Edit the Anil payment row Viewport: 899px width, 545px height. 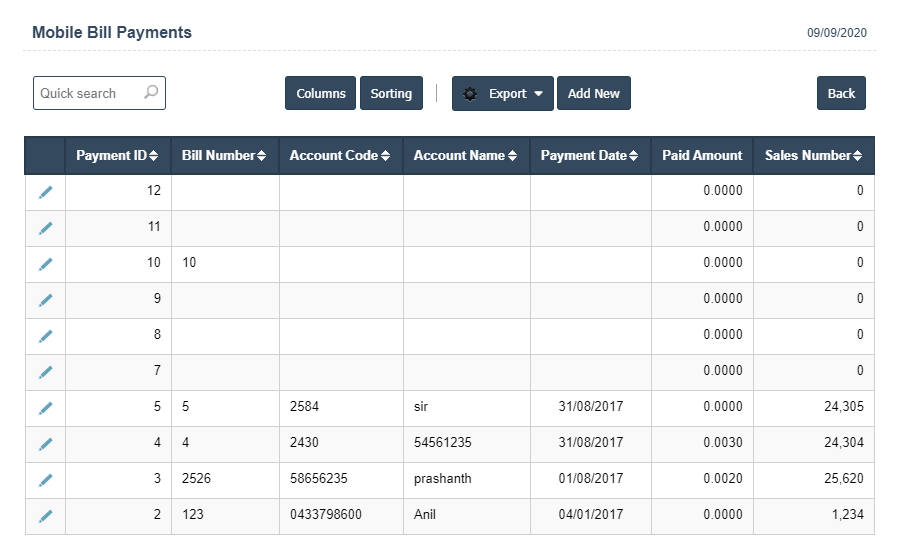pyautogui.click(x=45, y=516)
